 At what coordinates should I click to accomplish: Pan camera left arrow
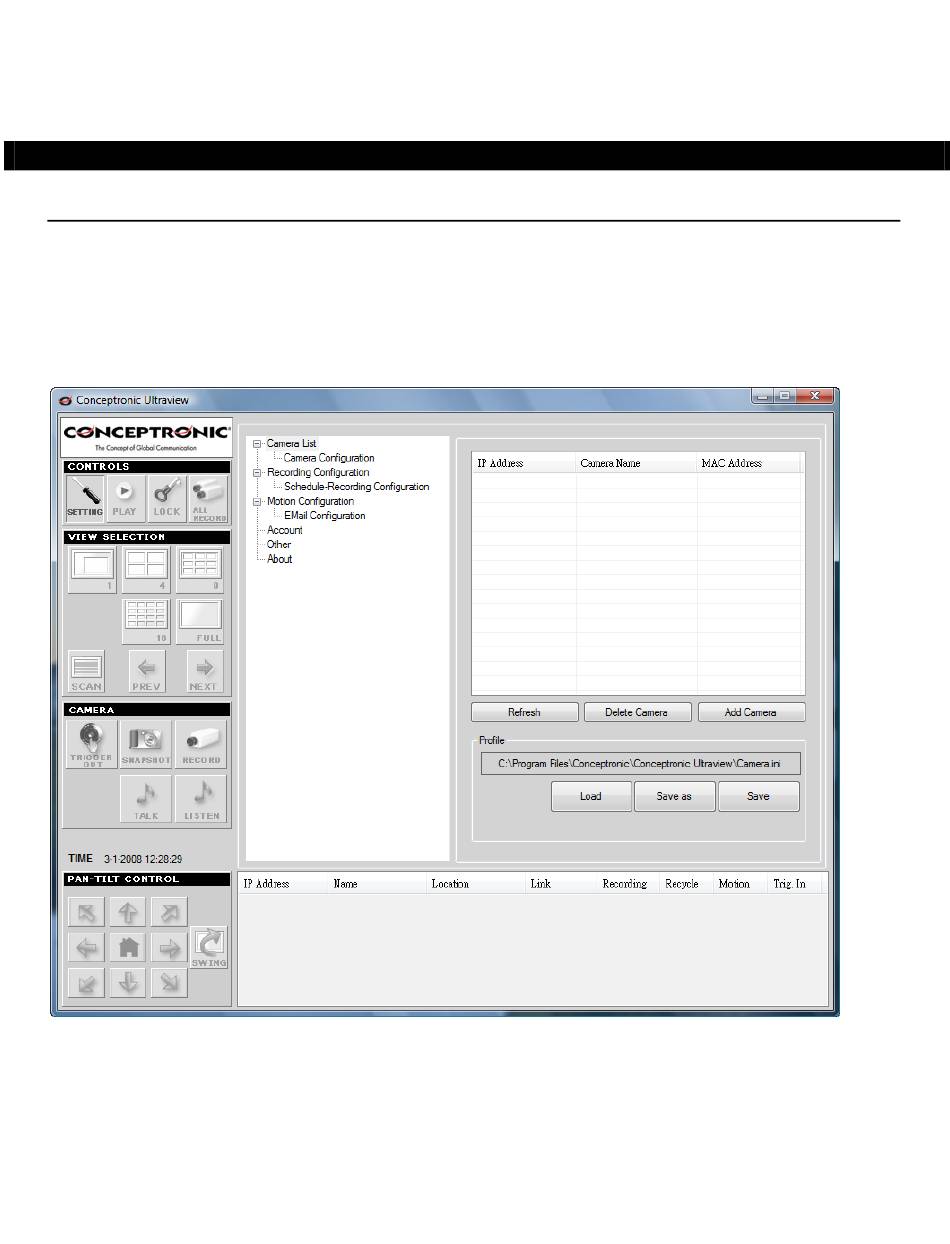[x=87, y=947]
